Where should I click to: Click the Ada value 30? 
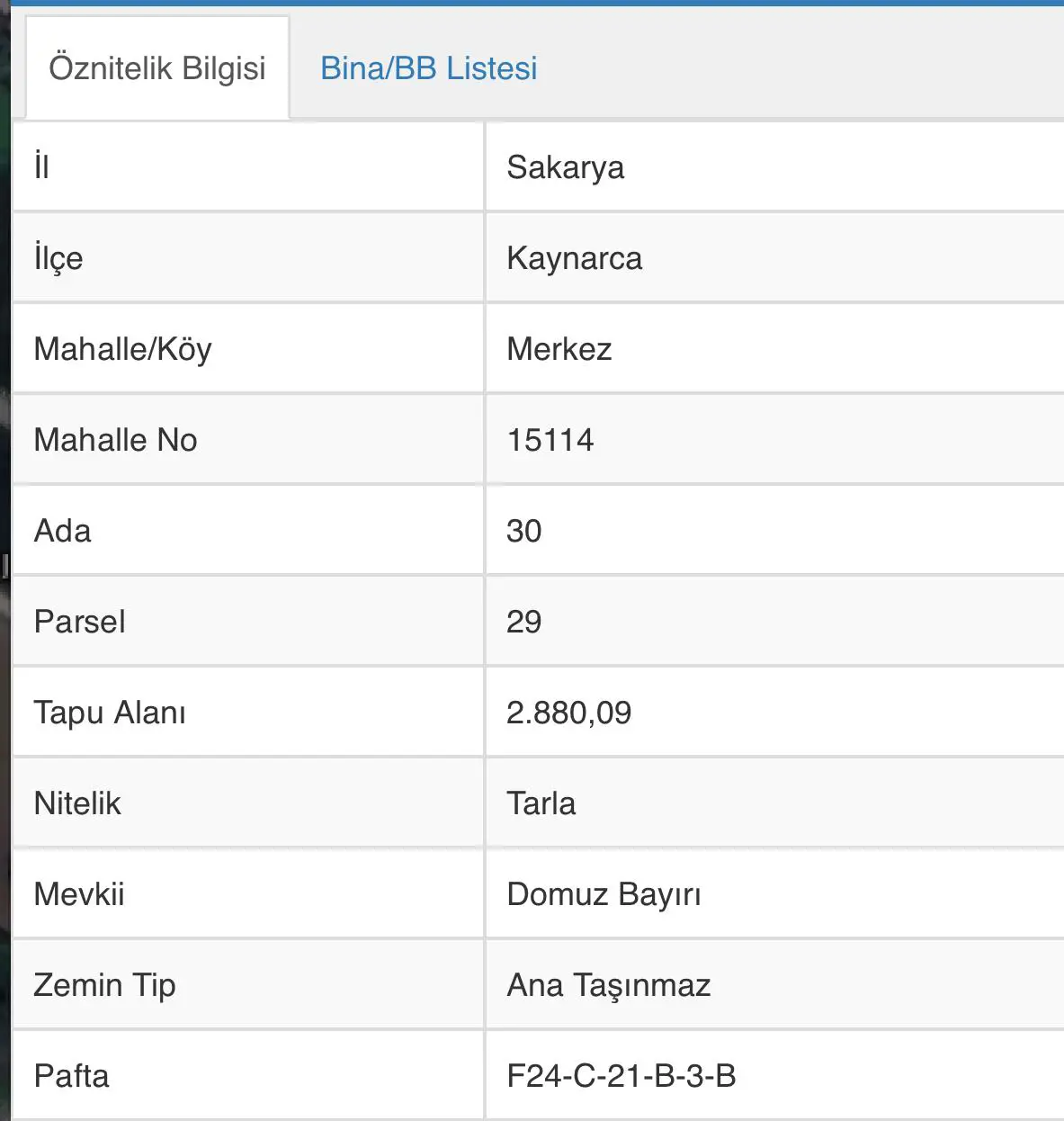[x=524, y=531]
